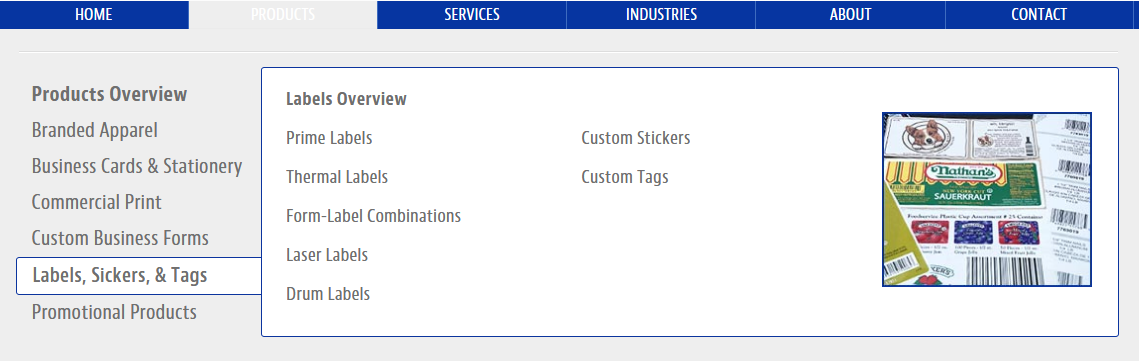
Task: Open the Labels Overview link
Action: 346,99
